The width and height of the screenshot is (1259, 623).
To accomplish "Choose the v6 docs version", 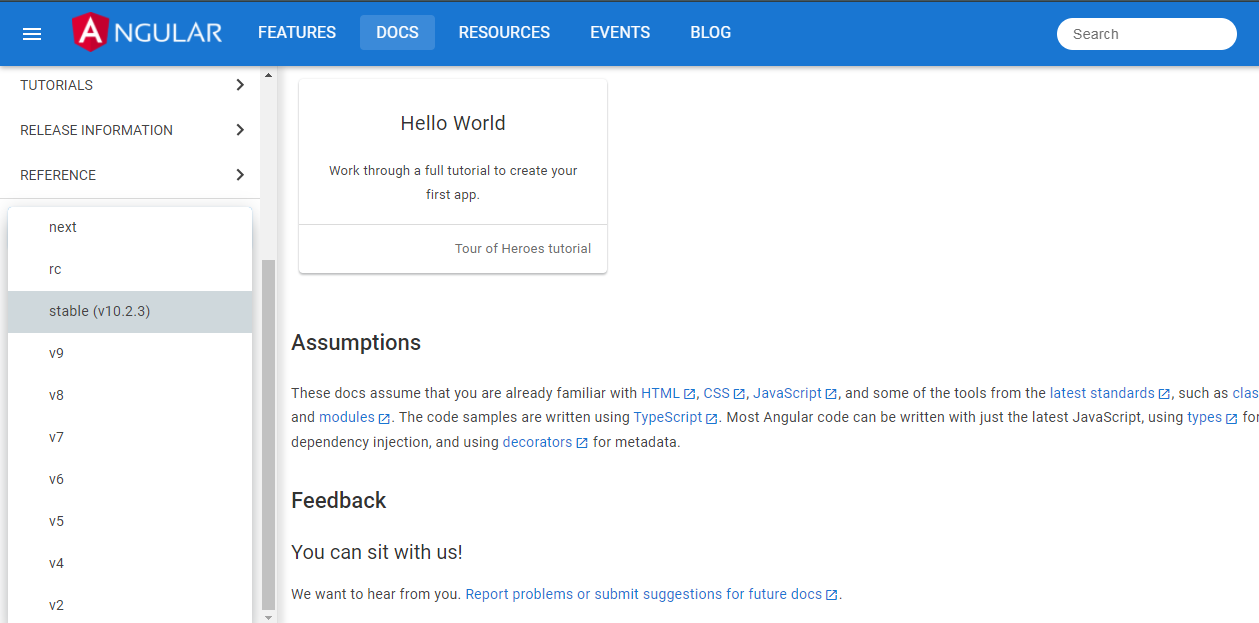I will [x=130, y=479].
